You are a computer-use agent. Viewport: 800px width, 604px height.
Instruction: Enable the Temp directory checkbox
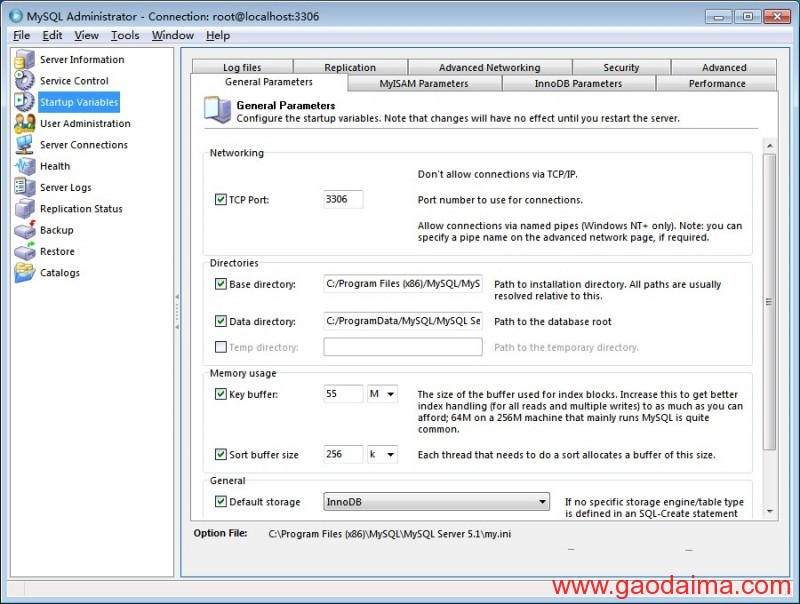click(220, 347)
